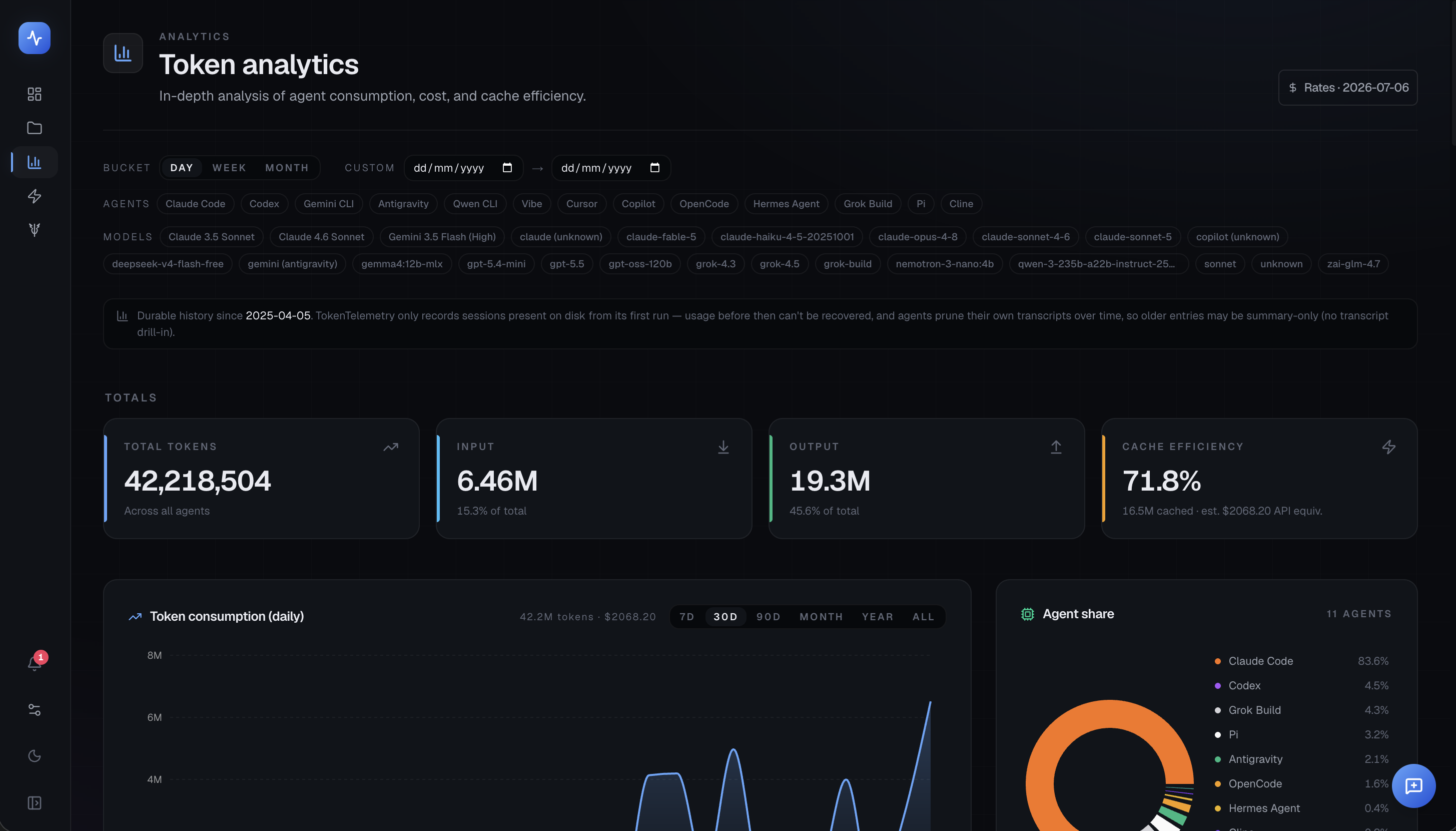Click upload arrow icon on Output card
The image size is (1456, 831).
click(x=1056, y=447)
